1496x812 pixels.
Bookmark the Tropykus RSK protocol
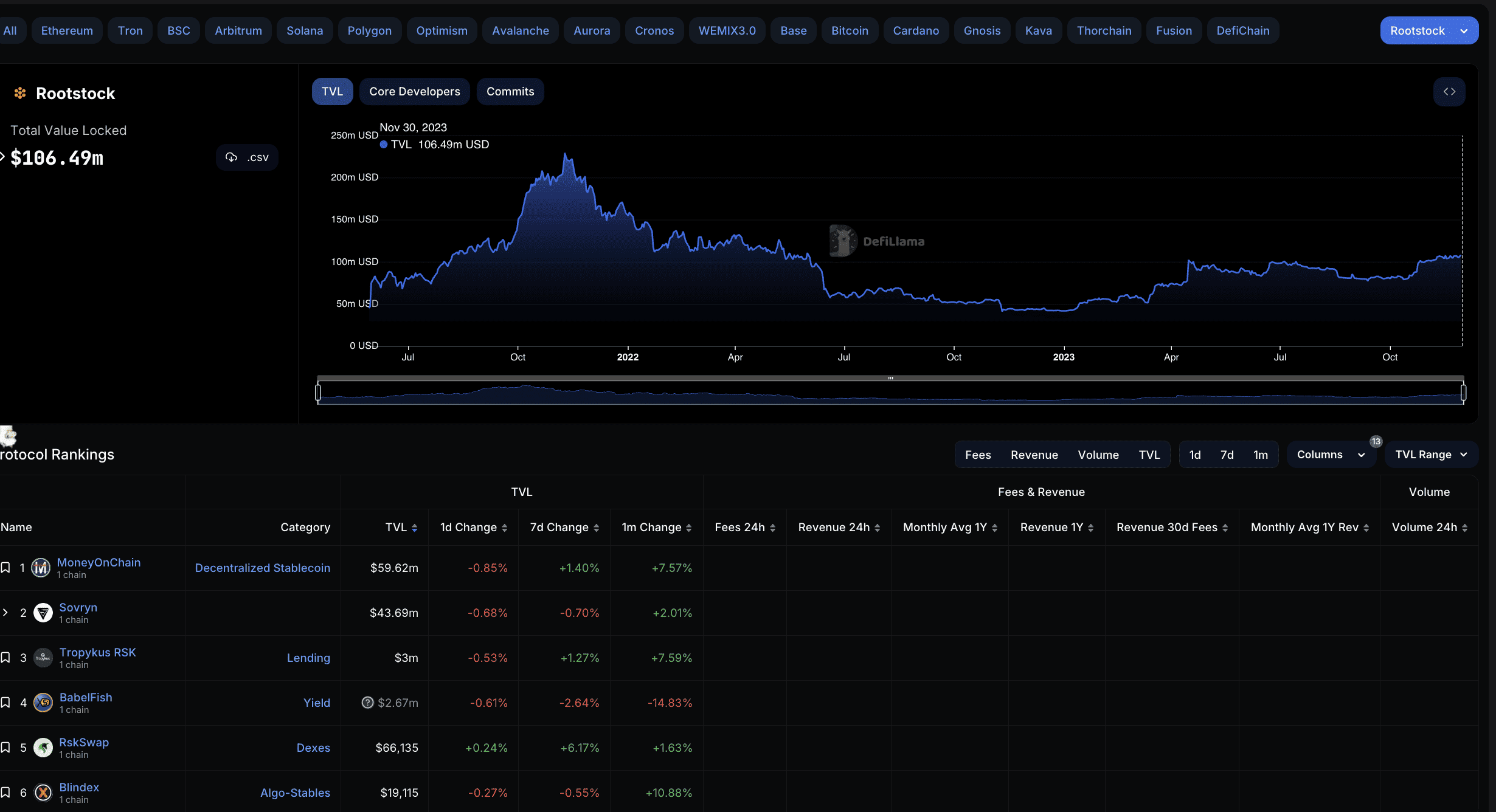point(5,658)
